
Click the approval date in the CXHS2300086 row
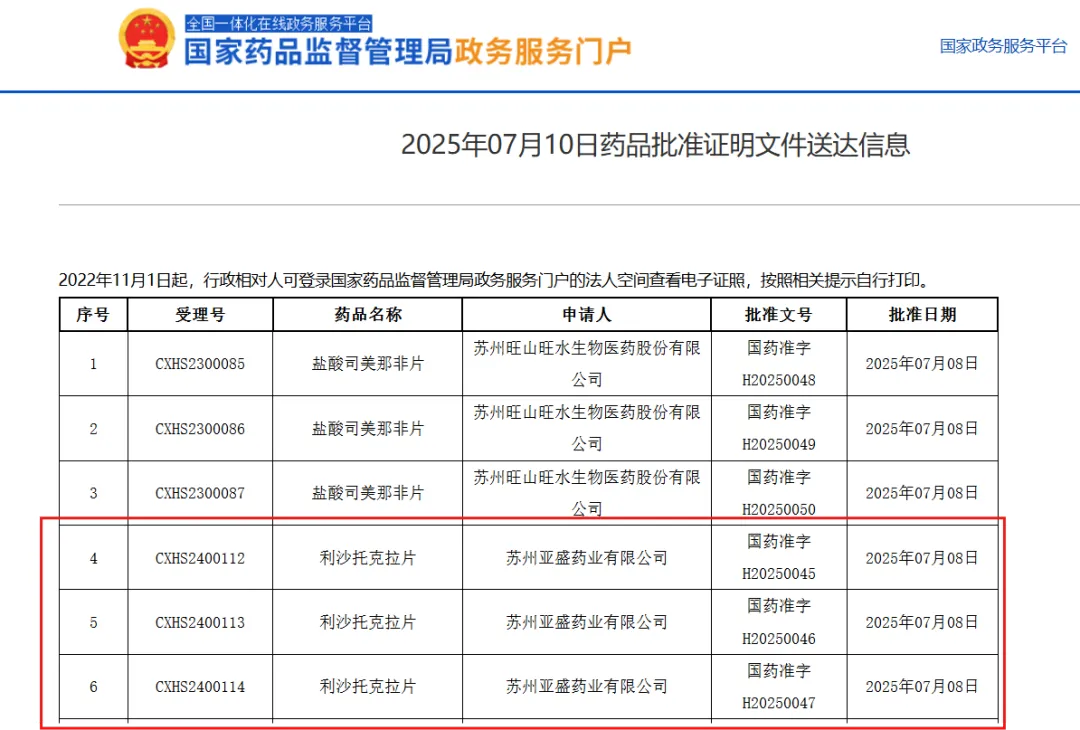coord(922,429)
